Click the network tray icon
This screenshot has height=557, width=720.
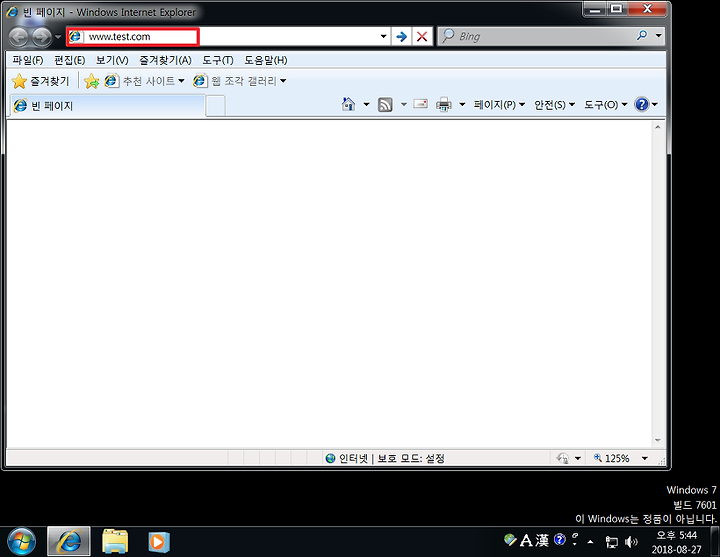pyautogui.click(x=611, y=542)
